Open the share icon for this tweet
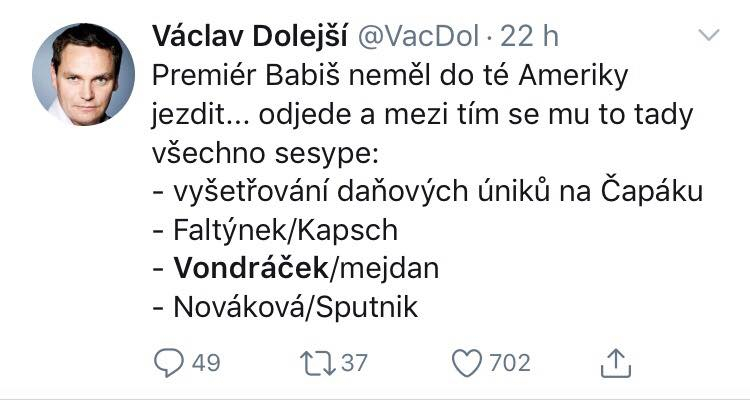 (616, 363)
